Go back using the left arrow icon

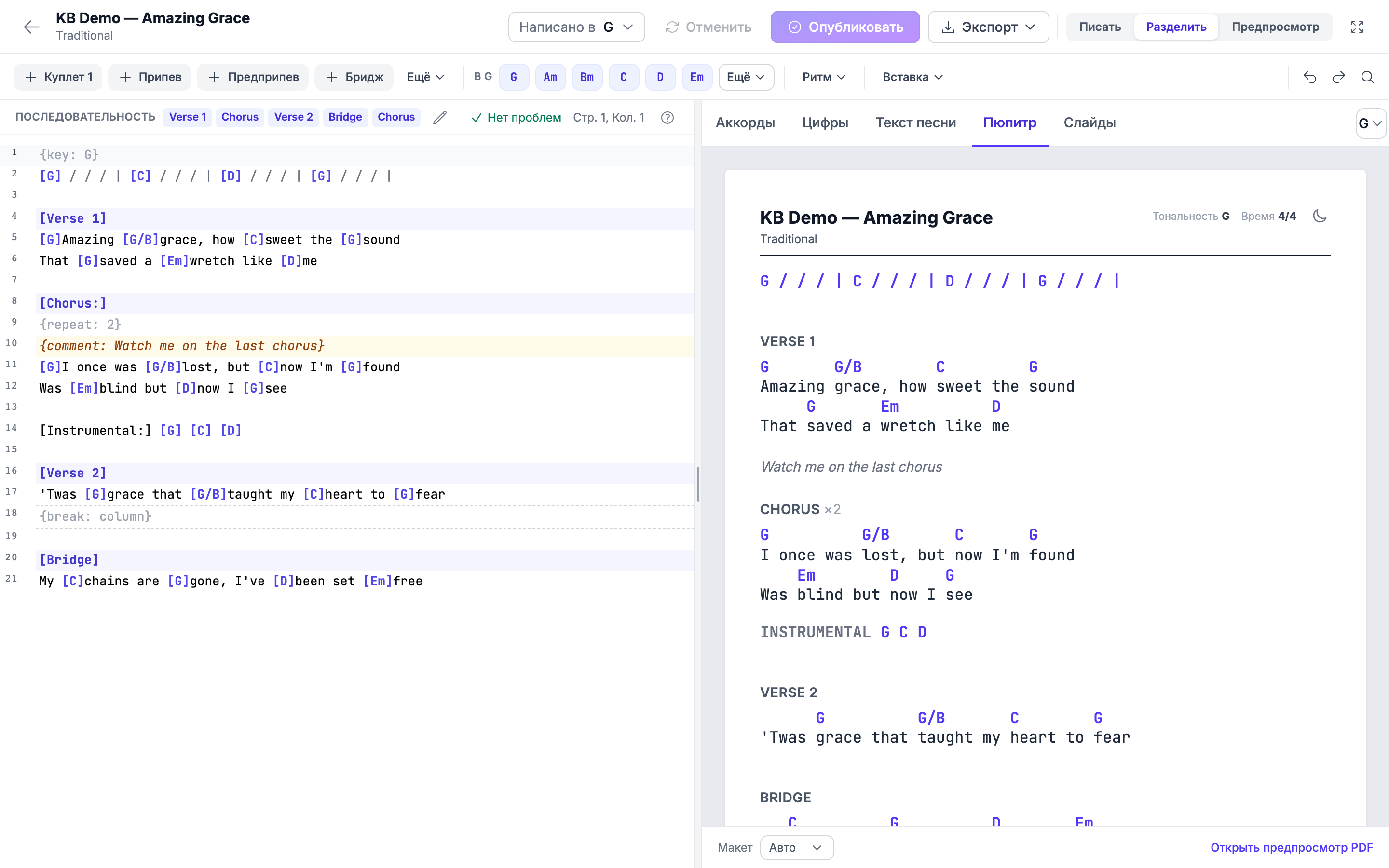31,27
